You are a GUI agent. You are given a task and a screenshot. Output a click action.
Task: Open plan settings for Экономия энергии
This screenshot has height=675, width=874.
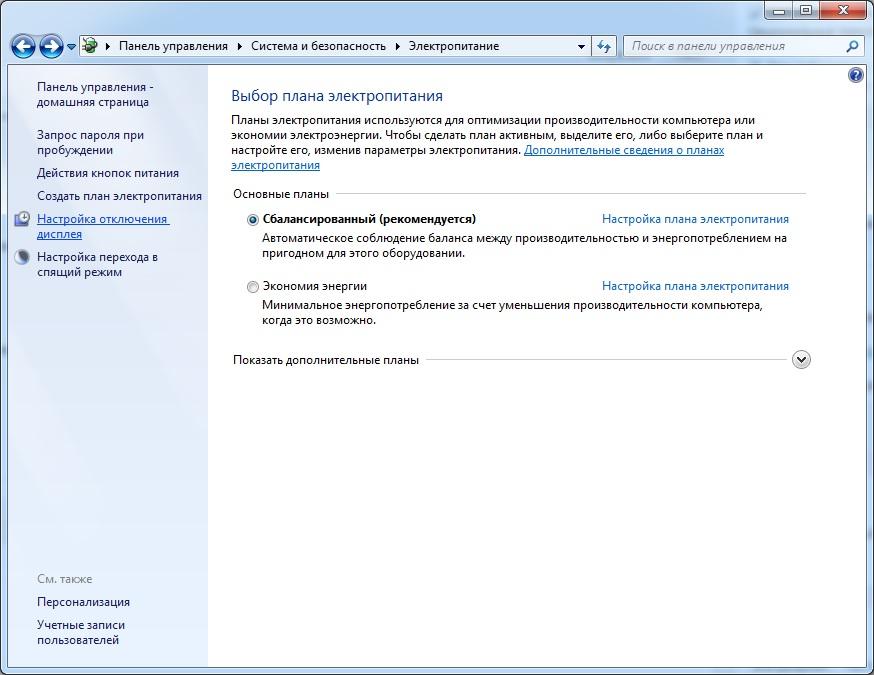pyautogui.click(x=695, y=286)
